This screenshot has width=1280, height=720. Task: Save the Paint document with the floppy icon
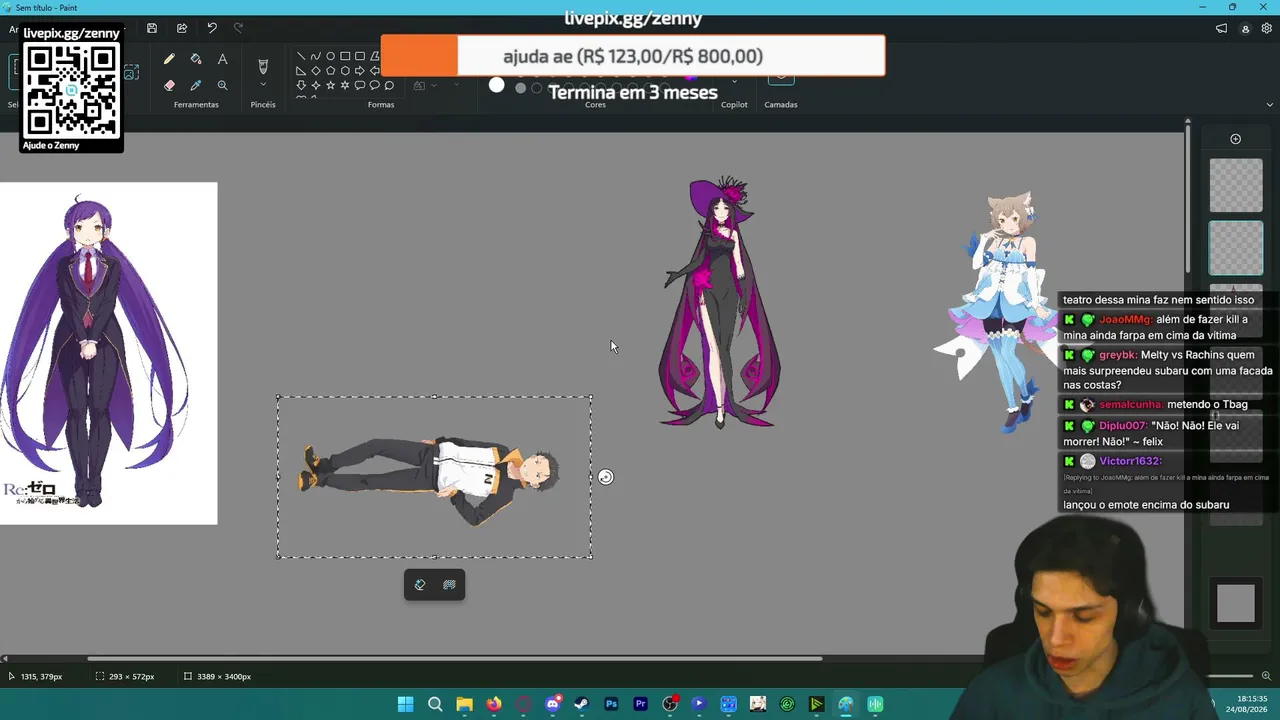151,28
